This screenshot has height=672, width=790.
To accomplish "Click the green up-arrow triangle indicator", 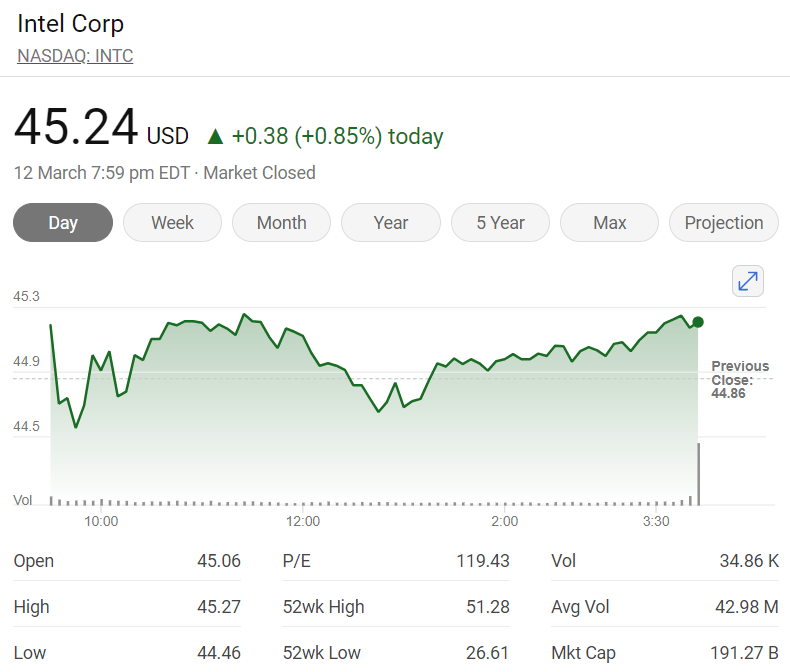I will point(215,137).
